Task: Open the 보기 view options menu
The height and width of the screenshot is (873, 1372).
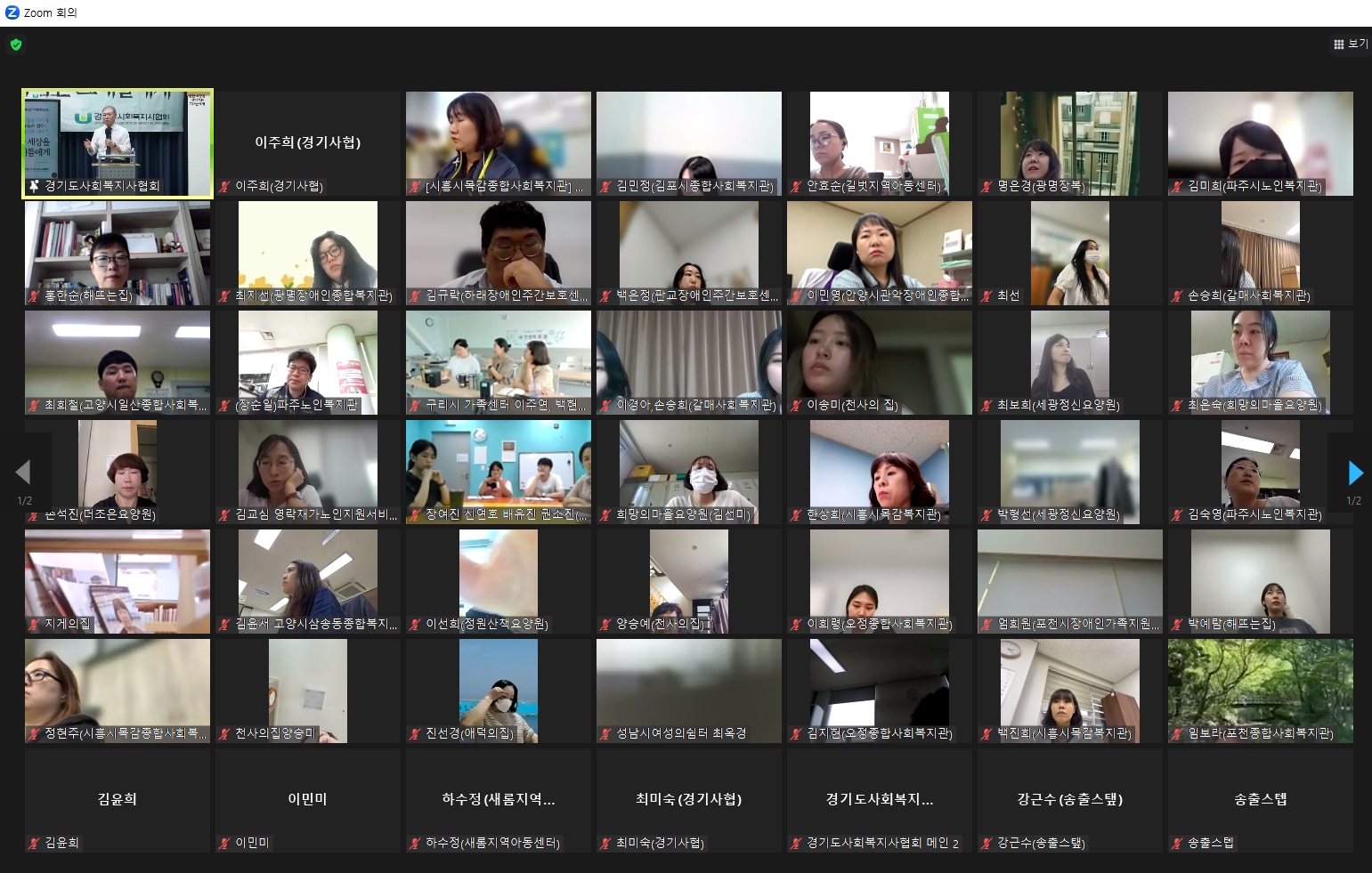Action: tap(1351, 44)
